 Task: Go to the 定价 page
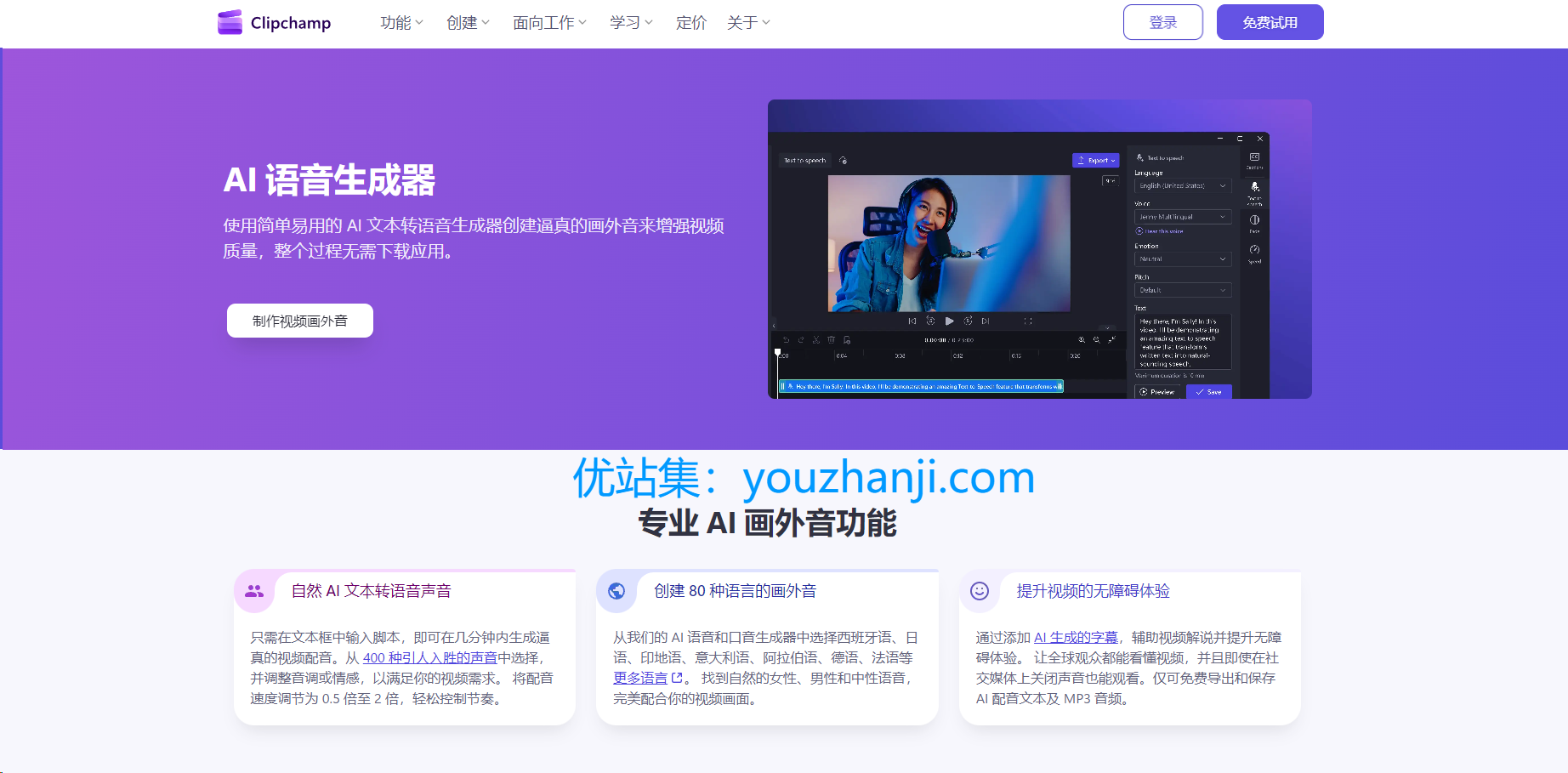pos(691,23)
